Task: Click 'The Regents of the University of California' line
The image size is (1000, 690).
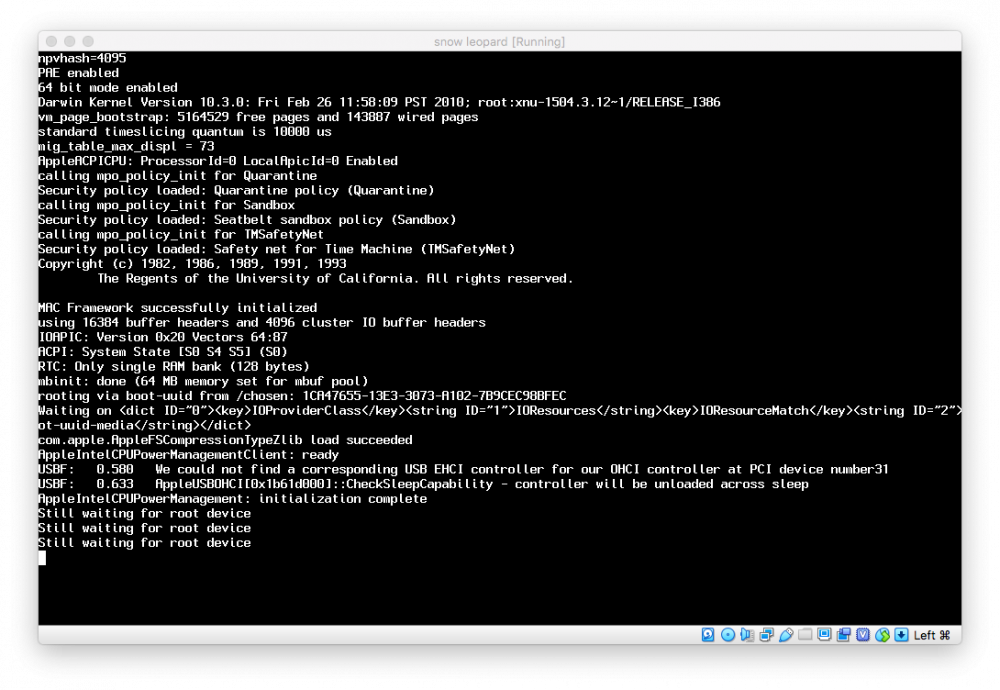Action: tap(335, 278)
